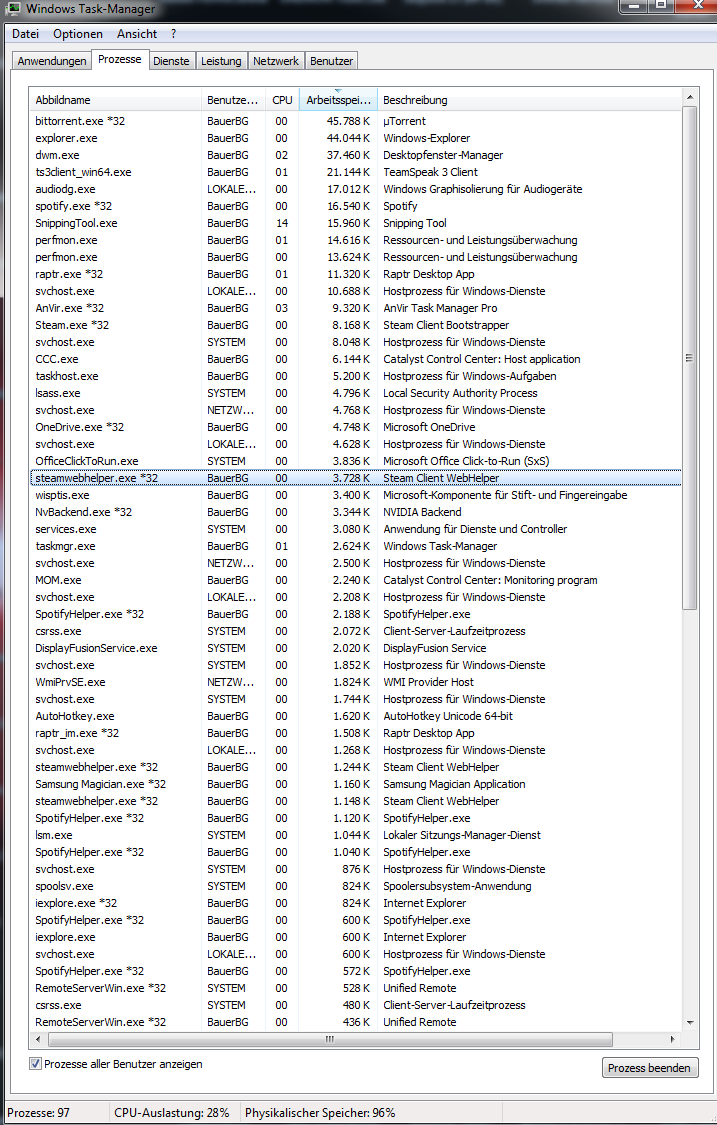
Task: Select the OneDrive.exe *32 process
Action: tap(355, 427)
